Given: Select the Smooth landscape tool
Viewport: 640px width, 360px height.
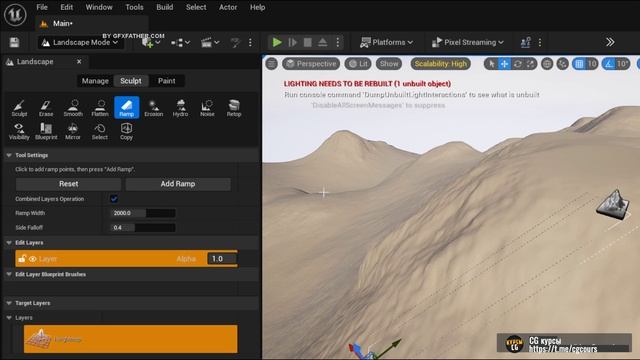Looking at the screenshot, I should (x=73, y=108).
